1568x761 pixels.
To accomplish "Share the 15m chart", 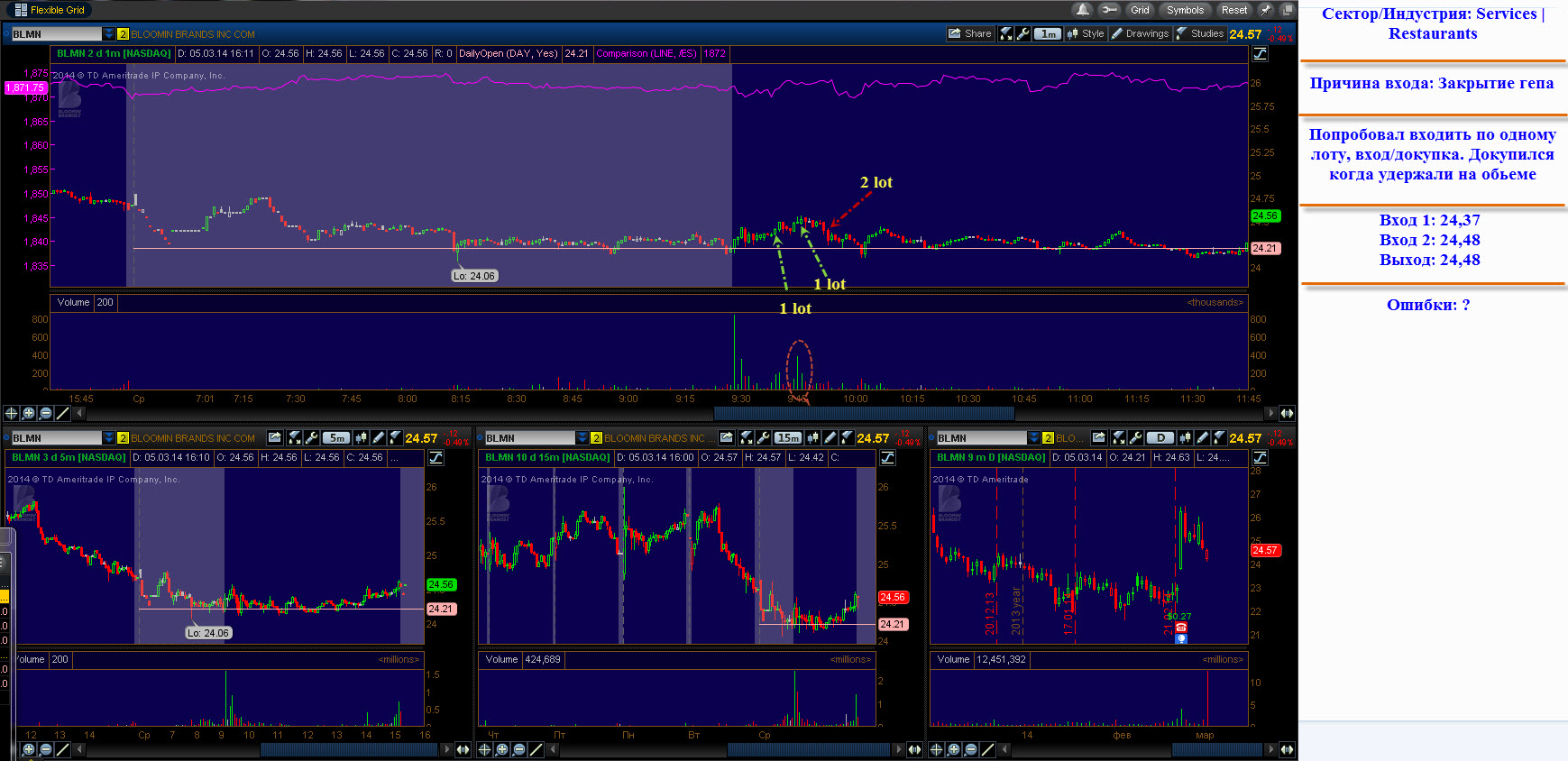I will click(727, 437).
